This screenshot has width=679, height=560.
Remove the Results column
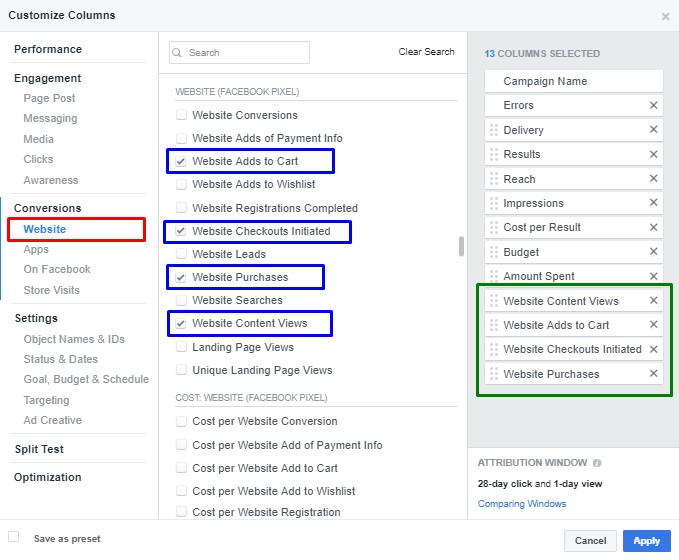coord(653,154)
